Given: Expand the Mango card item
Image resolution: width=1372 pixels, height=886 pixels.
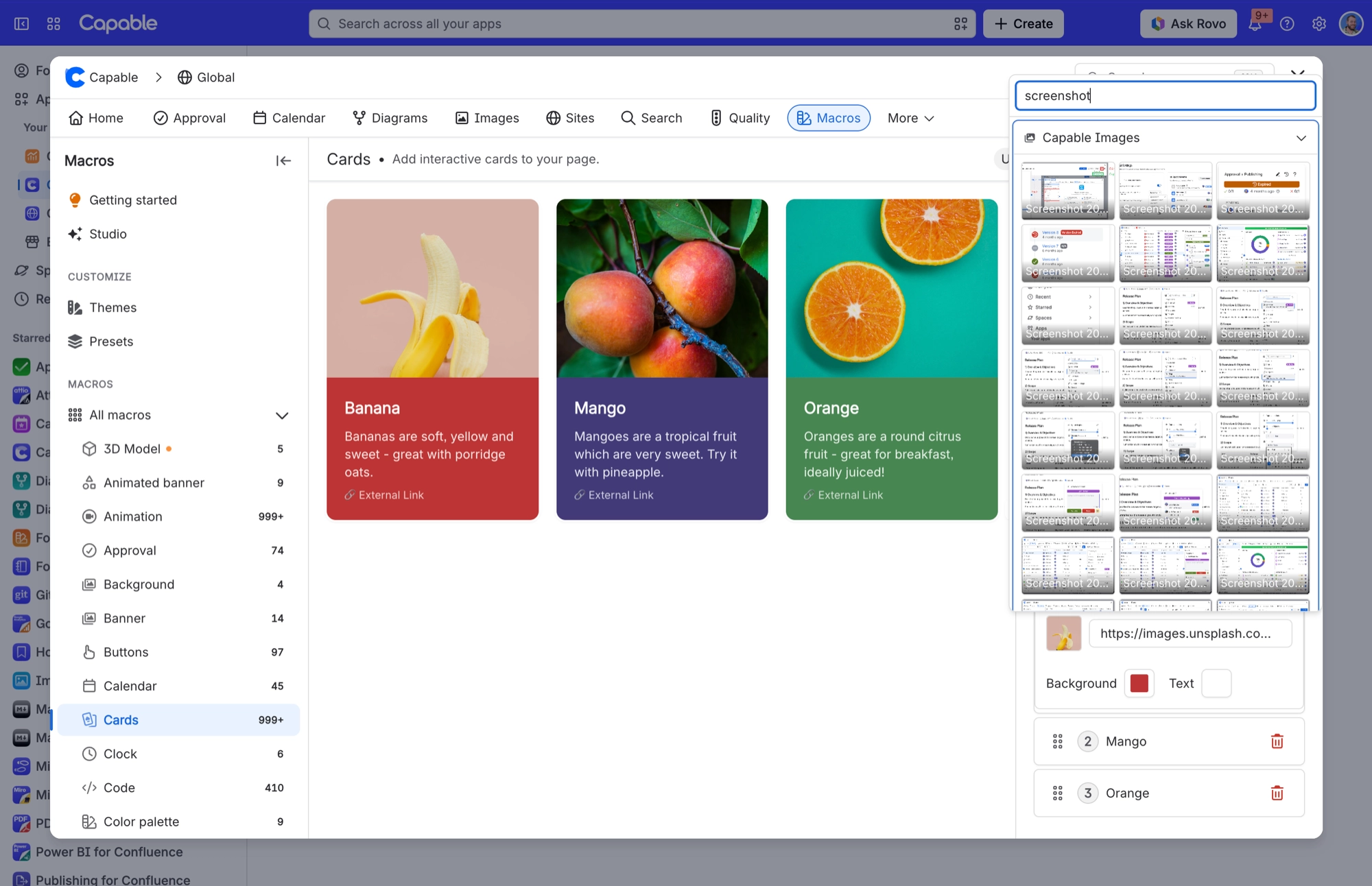Looking at the screenshot, I should click(x=1169, y=741).
